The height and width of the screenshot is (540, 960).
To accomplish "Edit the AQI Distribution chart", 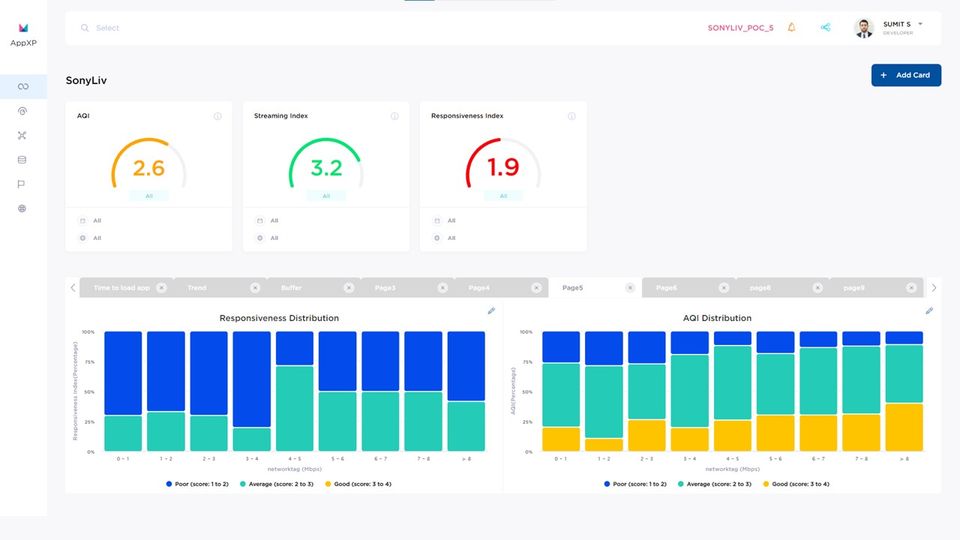I will coord(929,311).
